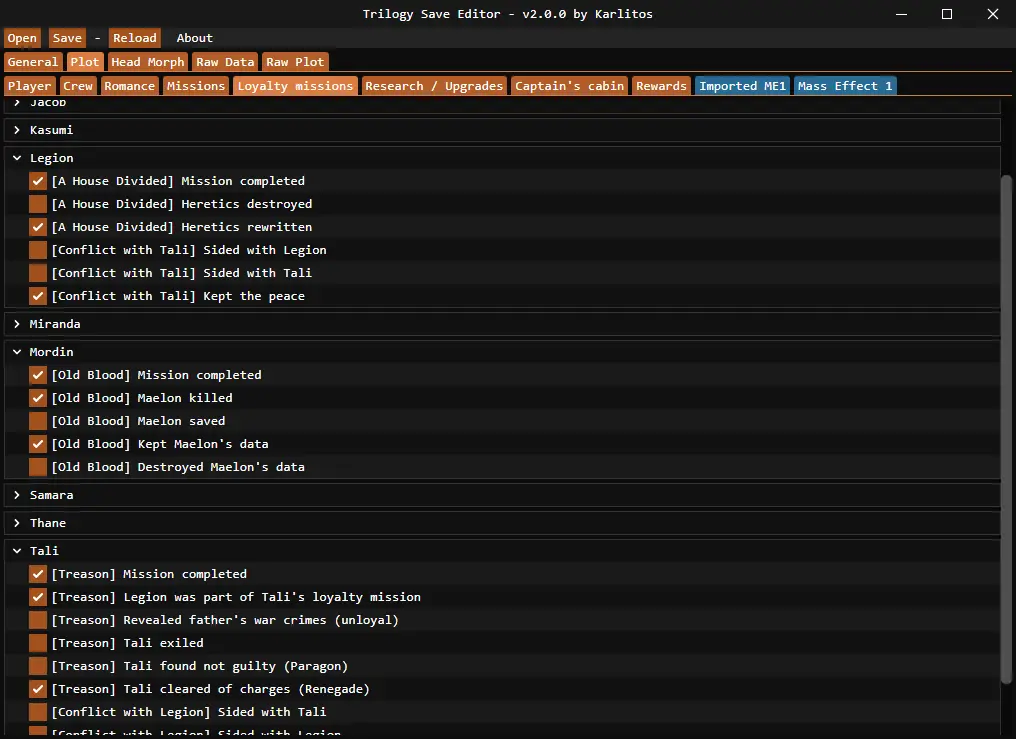
Task: Open the Head Morph tab
Action: [x=148, y=62]
